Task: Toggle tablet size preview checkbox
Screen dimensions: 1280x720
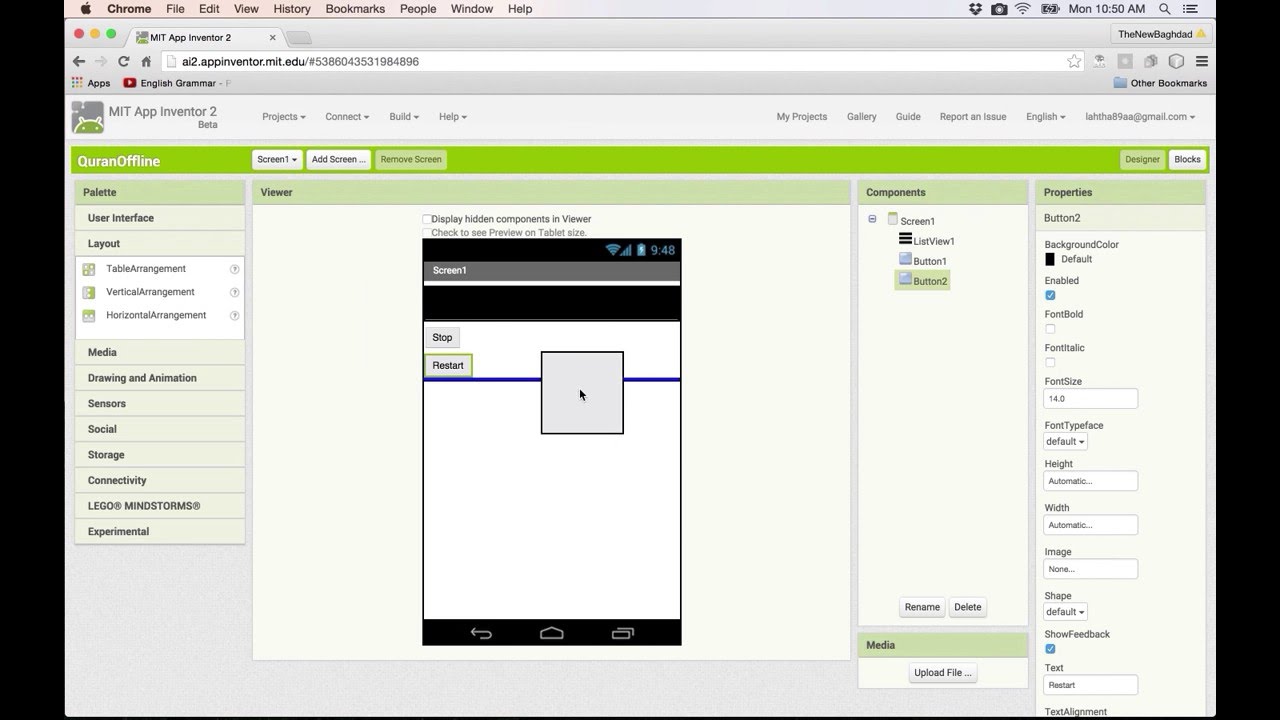Action: 427,233
